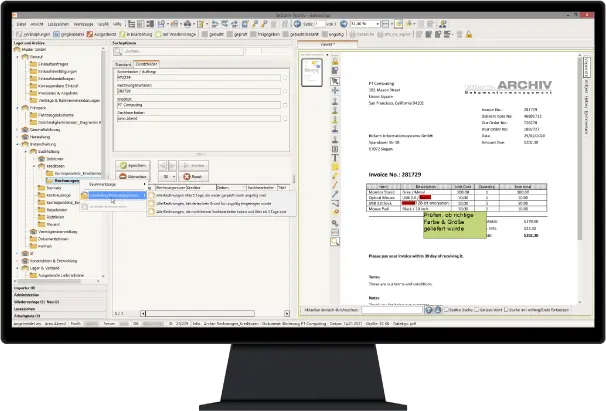Click the previous result arrow button
The width and height of the screenshot is (606, 411).
pyautogui.click(x=162, y=165)
